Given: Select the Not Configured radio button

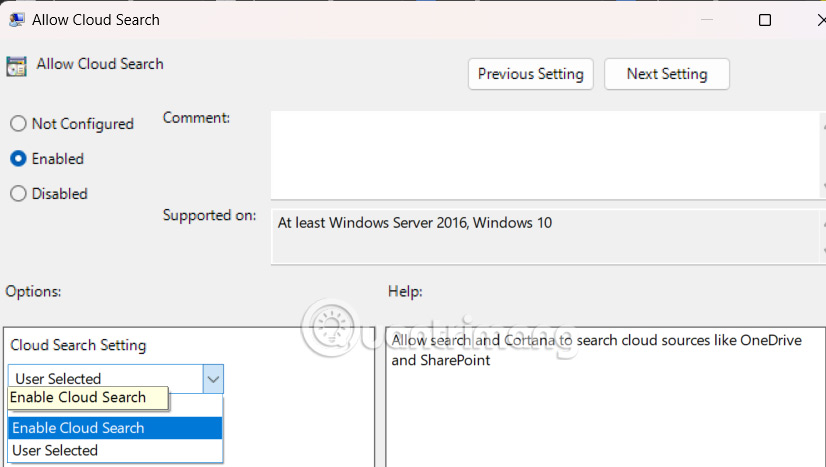Looking at the screenshot, I should point(18,124).
